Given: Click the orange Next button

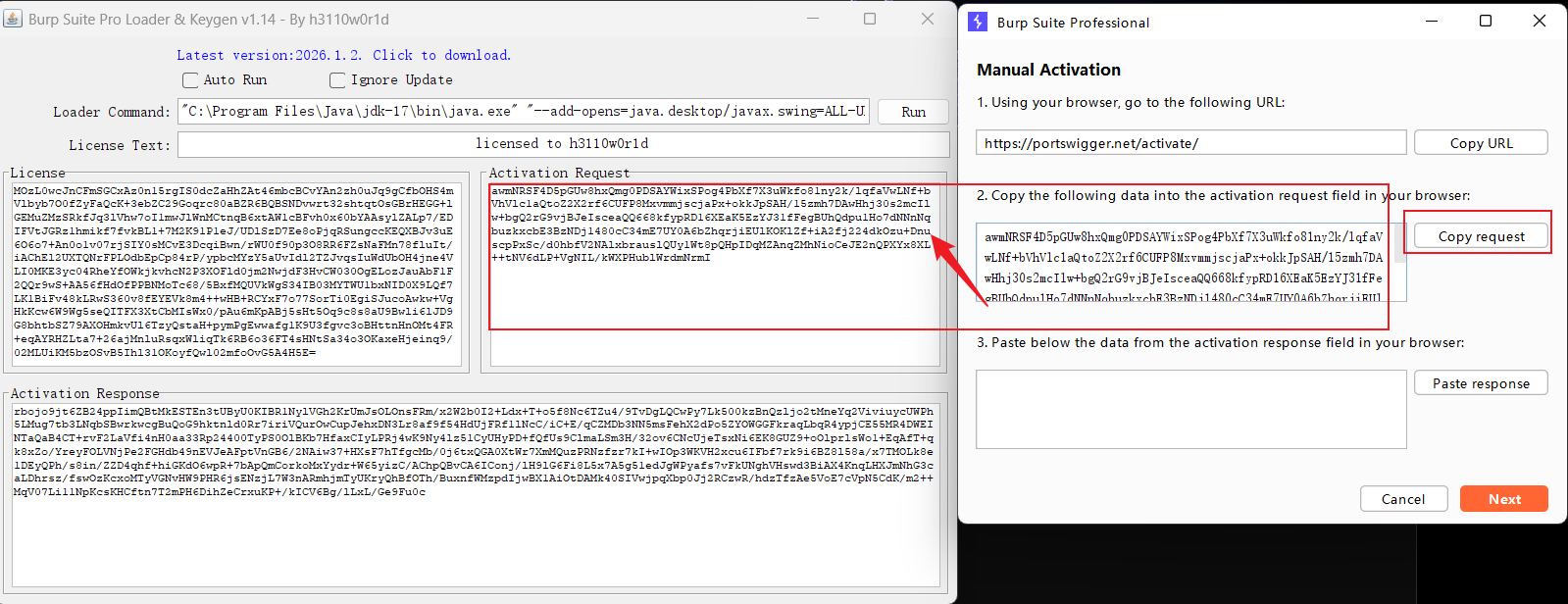Looking at the screenshot, I should (1504, 499).
